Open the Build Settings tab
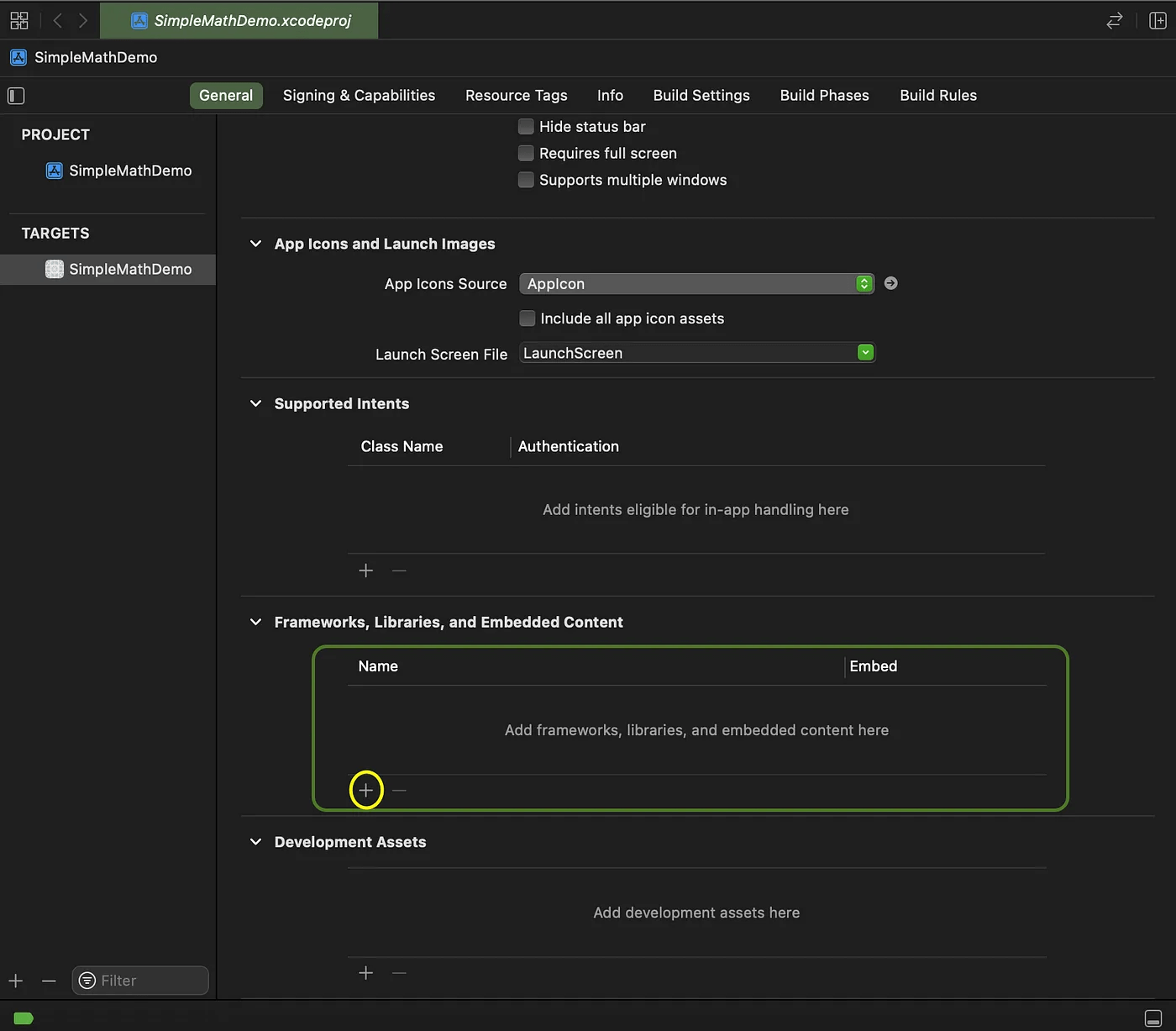This screenshot has width=1176, height=1031. pyautogui.click(x=701, y=96)
